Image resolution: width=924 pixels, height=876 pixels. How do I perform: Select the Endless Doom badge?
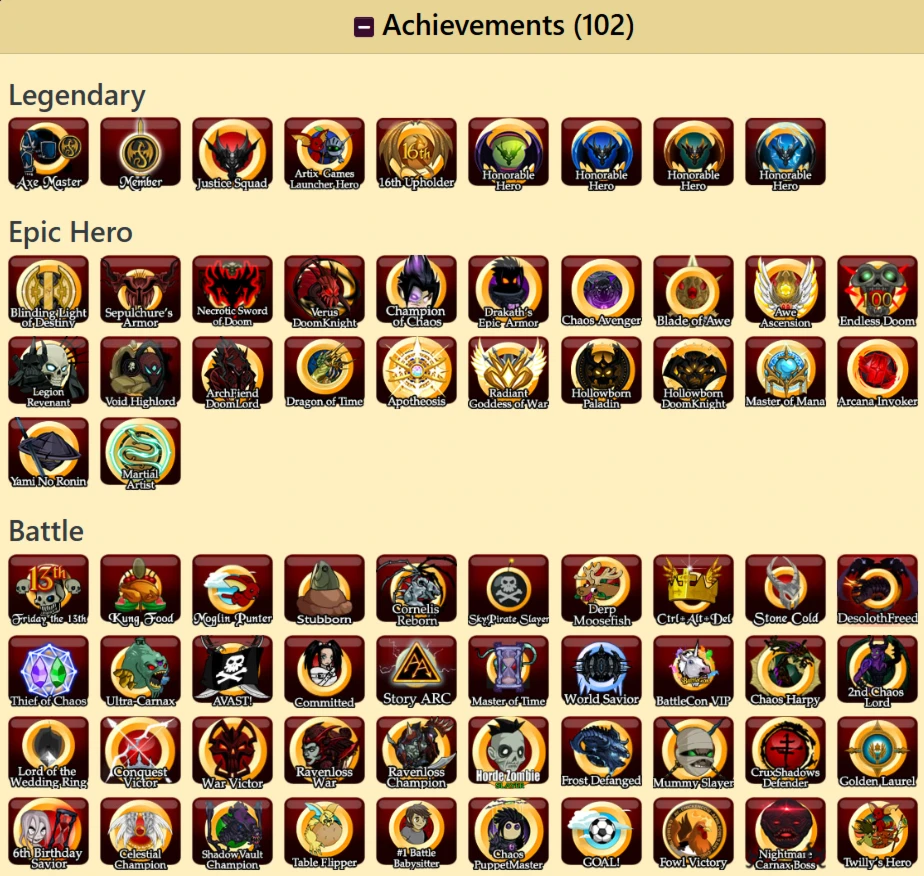[877, 292]
